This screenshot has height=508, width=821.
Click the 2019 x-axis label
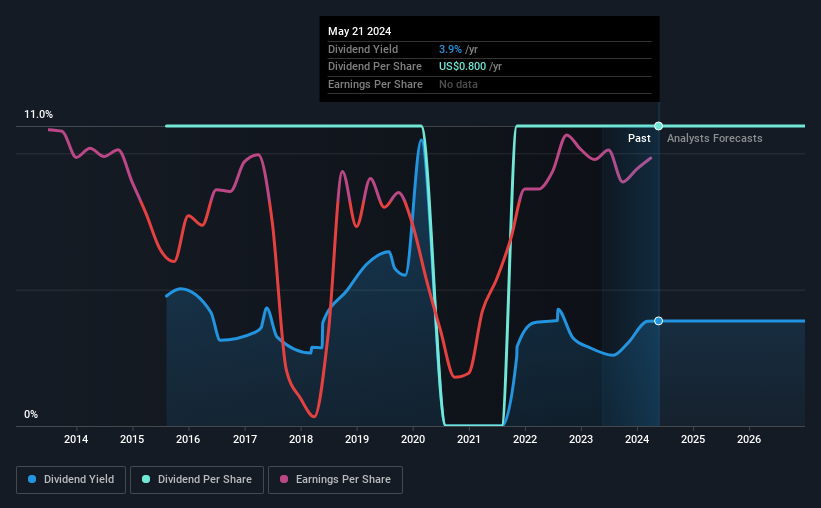tap(357, 439)
